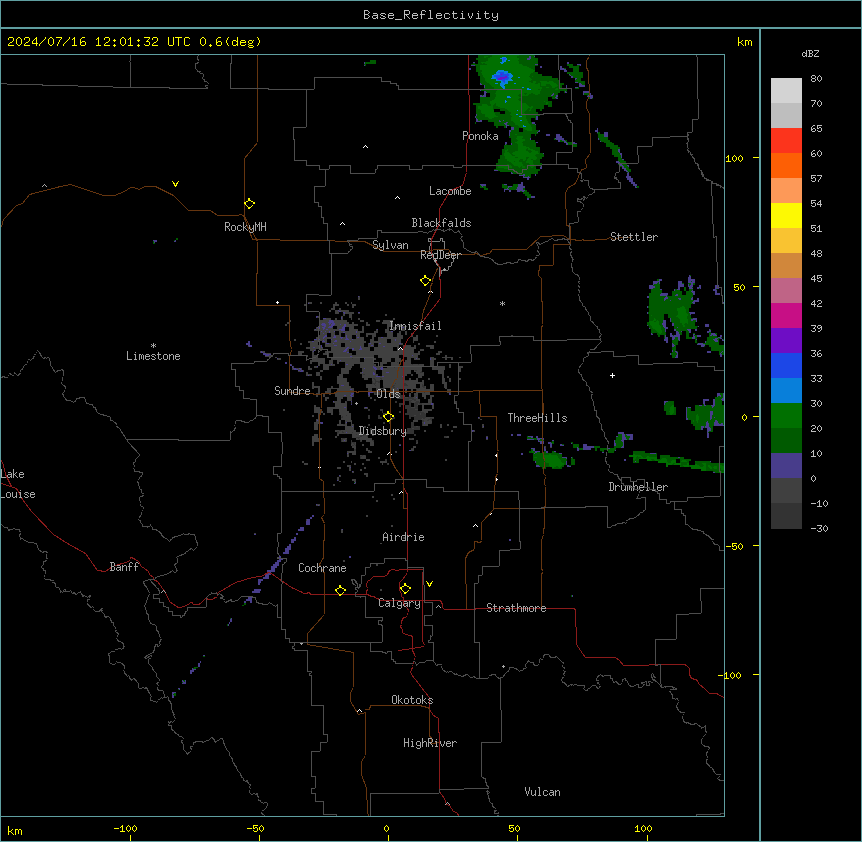
Task: Select the magenta 42-39 dBZ legend swatch
Action: (x=786, y=315)
